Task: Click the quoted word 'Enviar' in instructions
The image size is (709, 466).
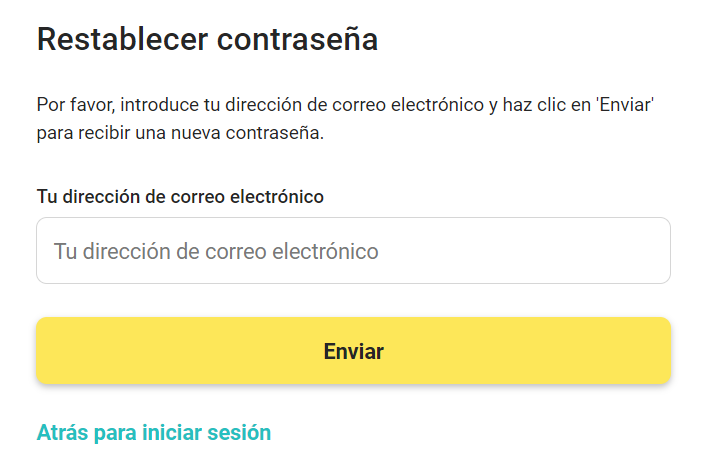Action: [624, 104]
